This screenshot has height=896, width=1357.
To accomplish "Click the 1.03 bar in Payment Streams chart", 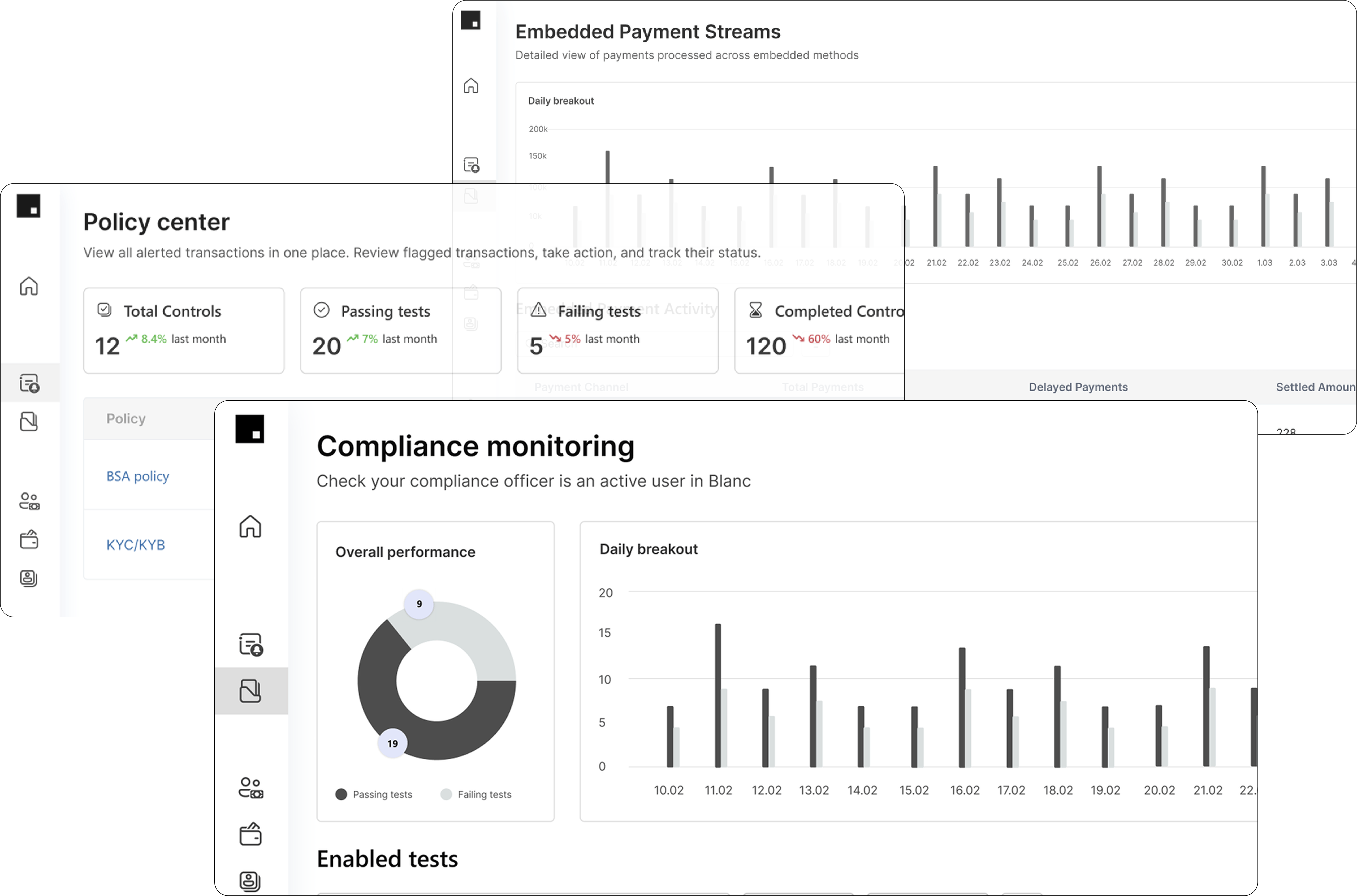I will click(1263, 206).
